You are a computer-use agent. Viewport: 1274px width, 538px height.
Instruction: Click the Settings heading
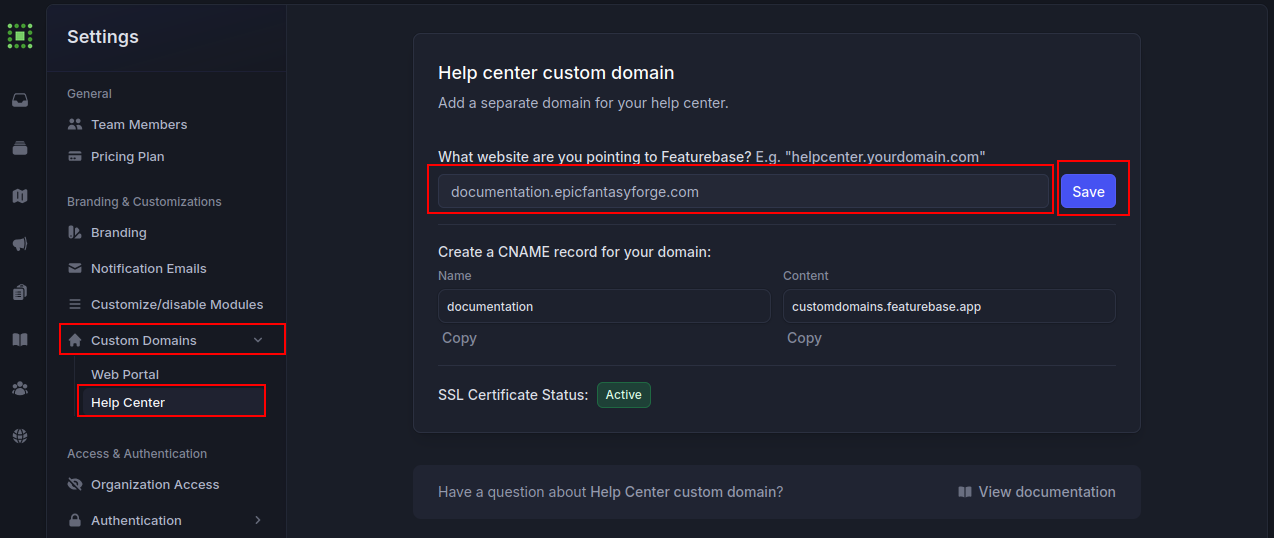coord(103,37)
